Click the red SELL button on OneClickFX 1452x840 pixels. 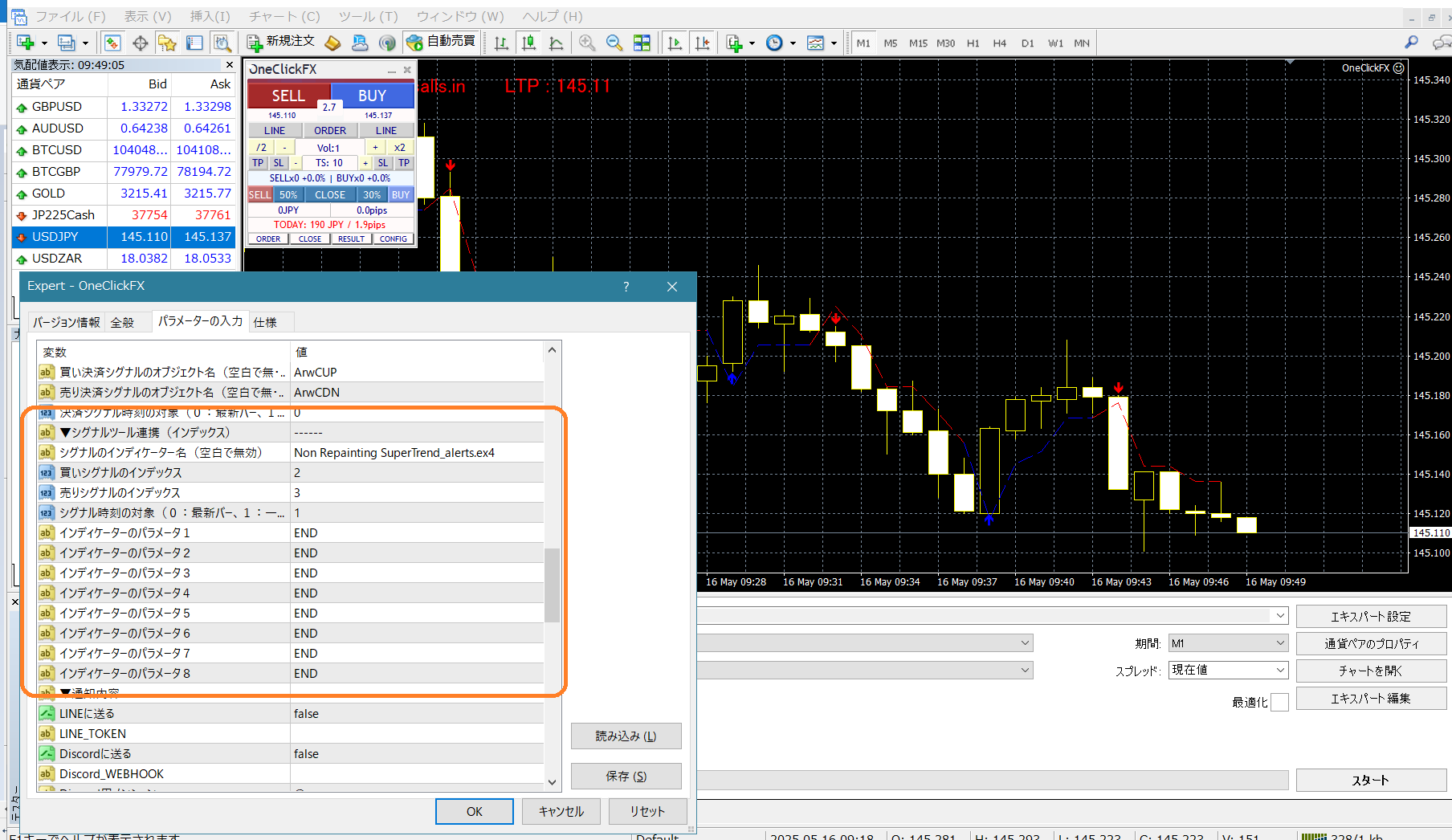coord(288,96)
